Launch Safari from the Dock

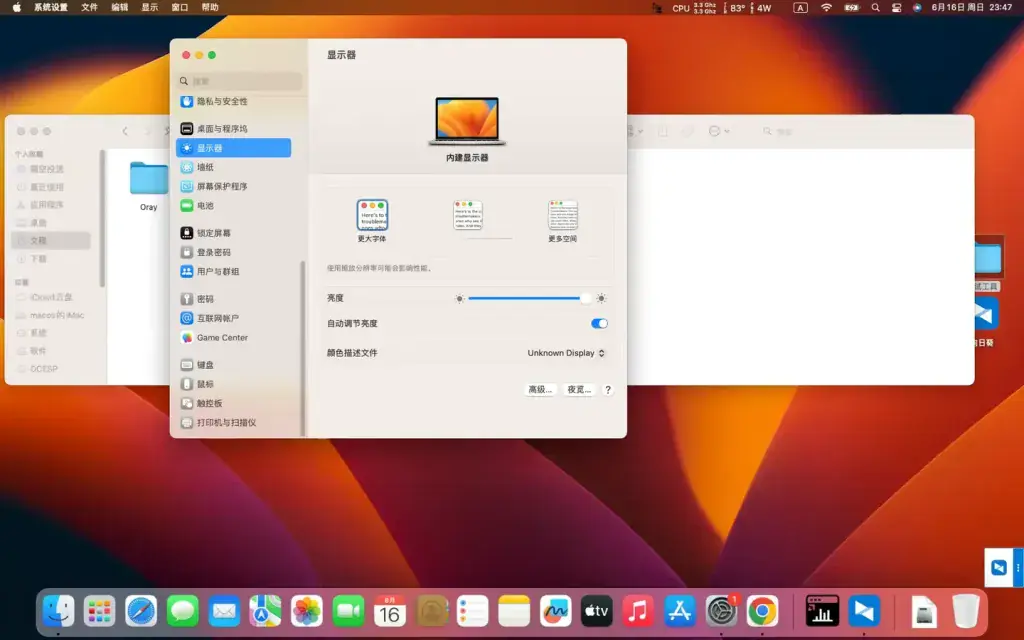141,611
